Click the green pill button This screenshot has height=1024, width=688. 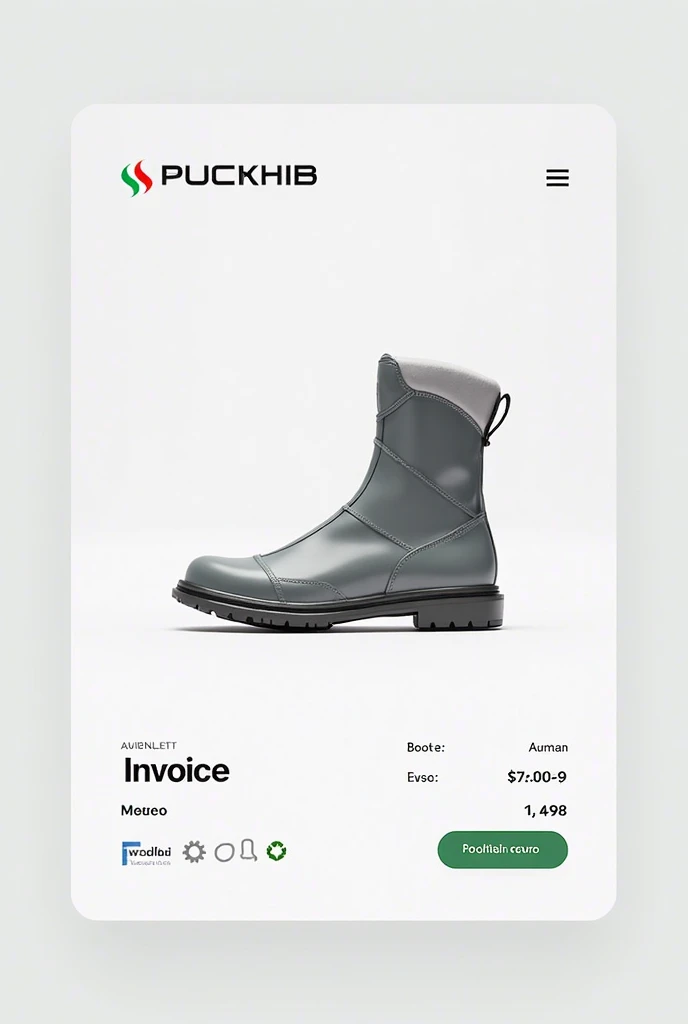(502, 850)
